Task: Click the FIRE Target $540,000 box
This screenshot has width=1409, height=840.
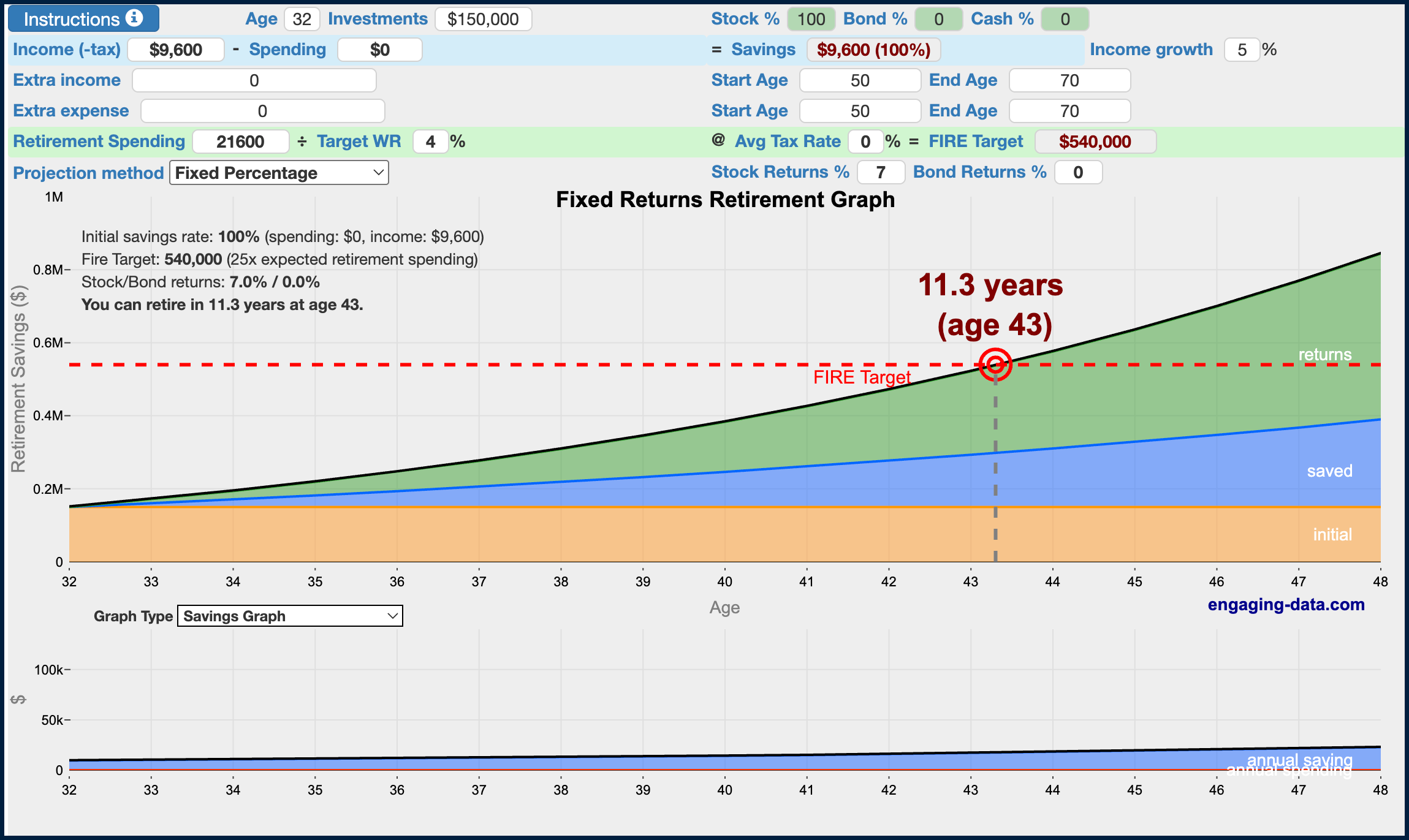Action: 1095,142
